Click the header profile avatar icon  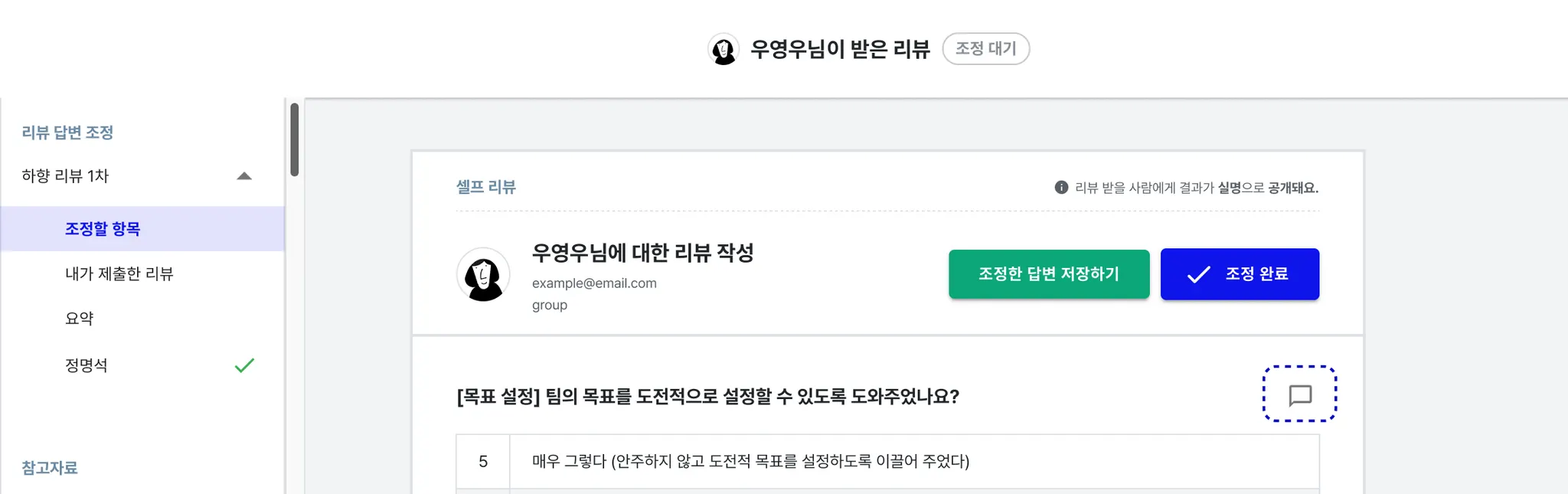click(x=723, y=50)
